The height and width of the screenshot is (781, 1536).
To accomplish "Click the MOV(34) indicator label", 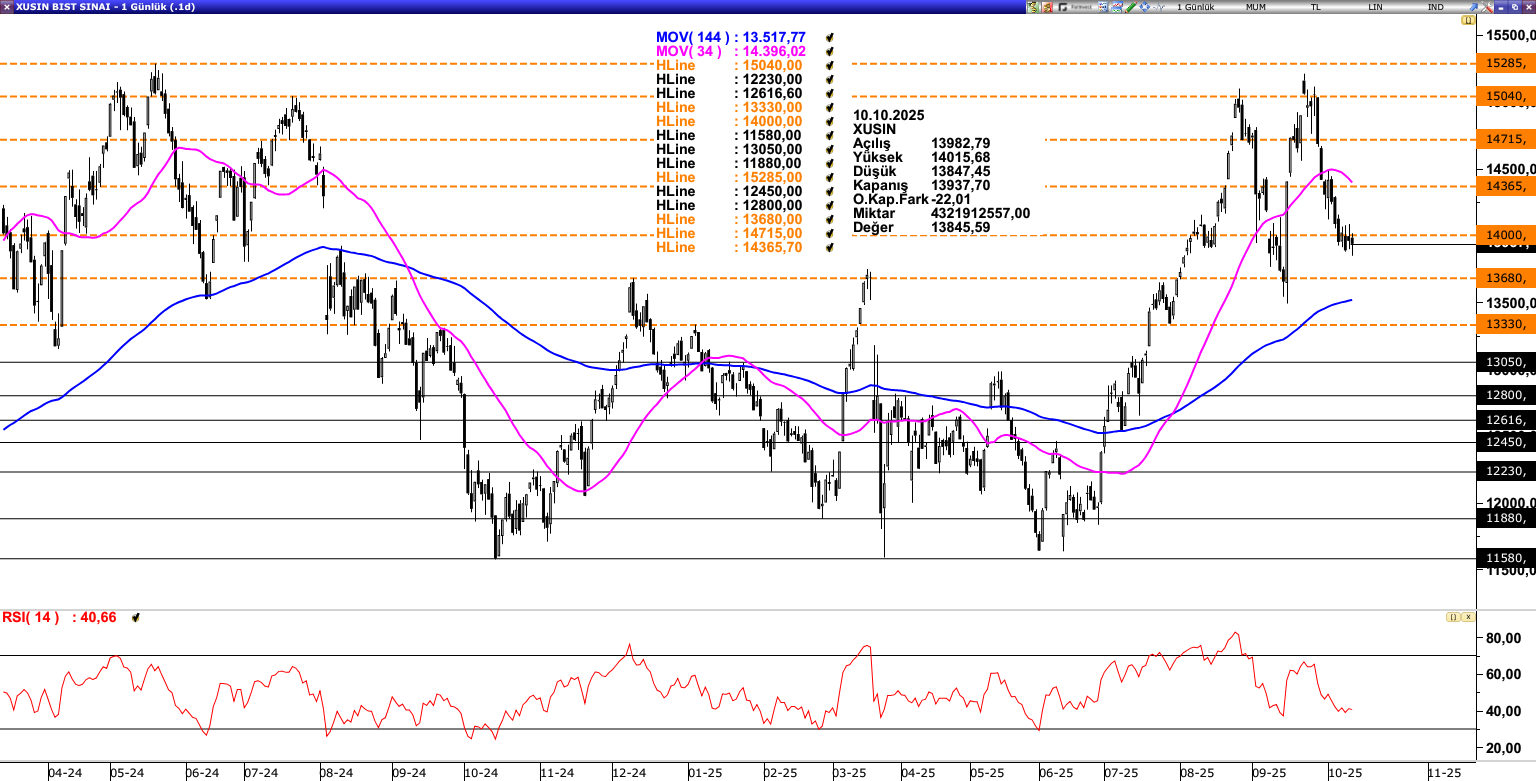I will 688,52.
